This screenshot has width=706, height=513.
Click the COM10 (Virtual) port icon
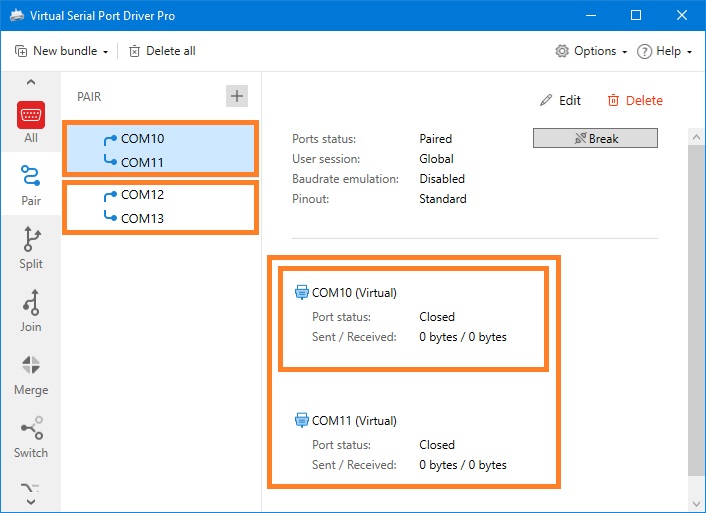pyautogui.click(x=301, y=292)
